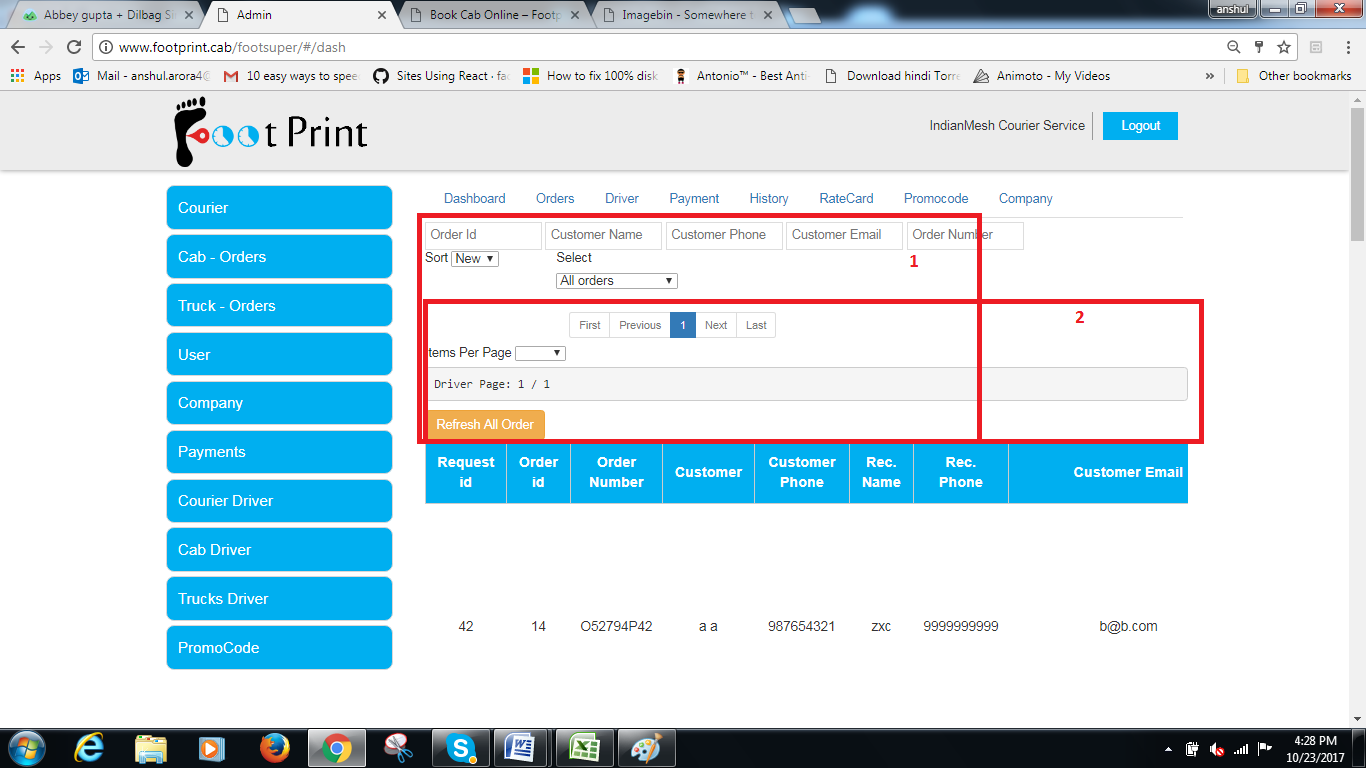Launch Internet Explorer from the taskbar
The height and width of the screenshot is (768, 1366).
90,748
